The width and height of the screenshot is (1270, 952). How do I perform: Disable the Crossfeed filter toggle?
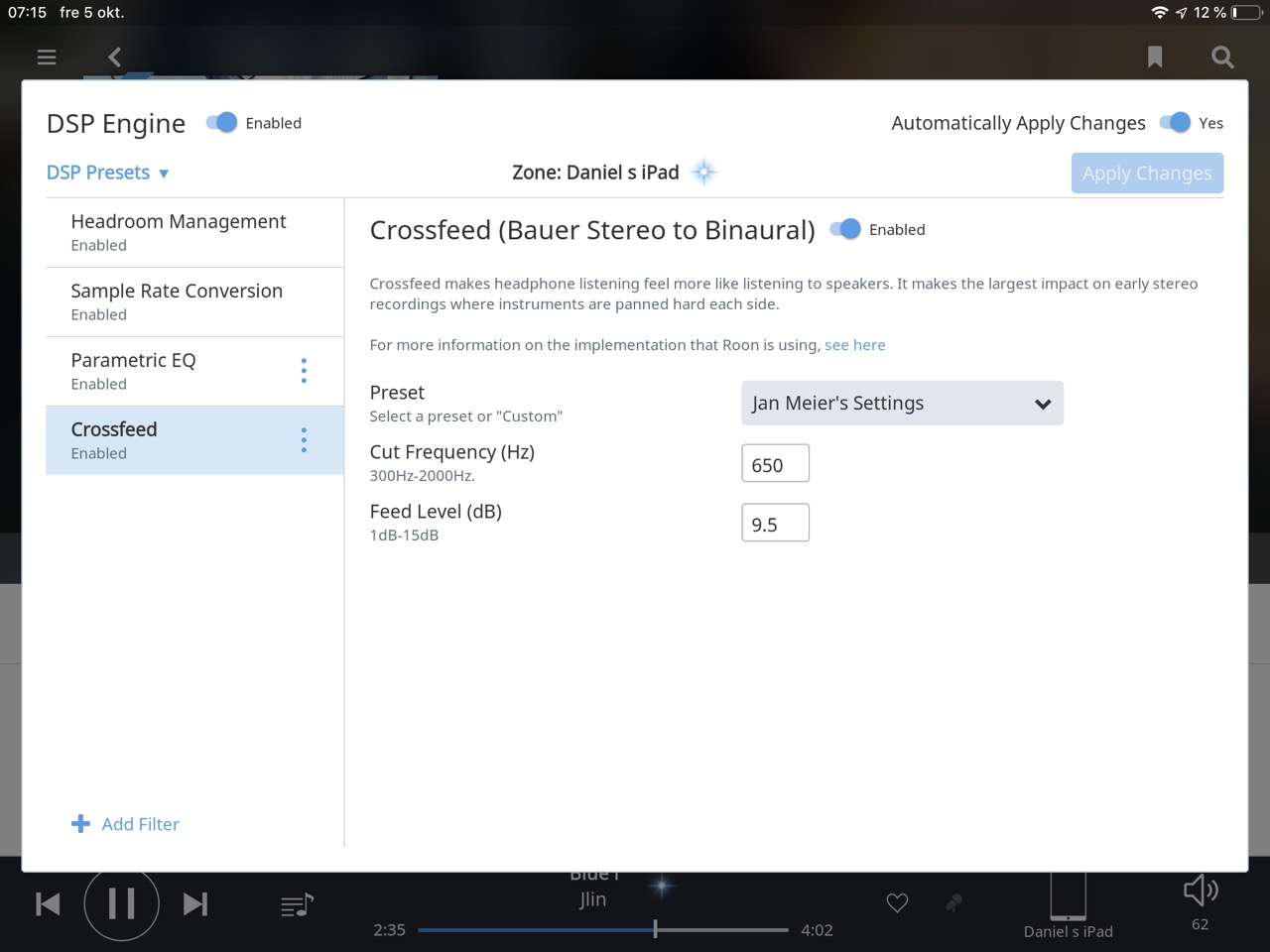coord(845,230)
